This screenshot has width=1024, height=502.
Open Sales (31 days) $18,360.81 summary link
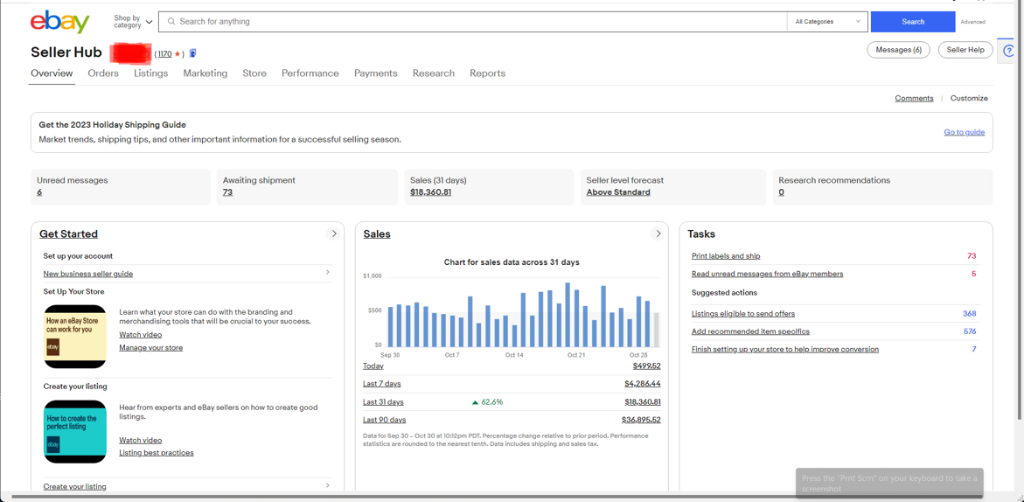pyautogui.click(x=431, y=193)
